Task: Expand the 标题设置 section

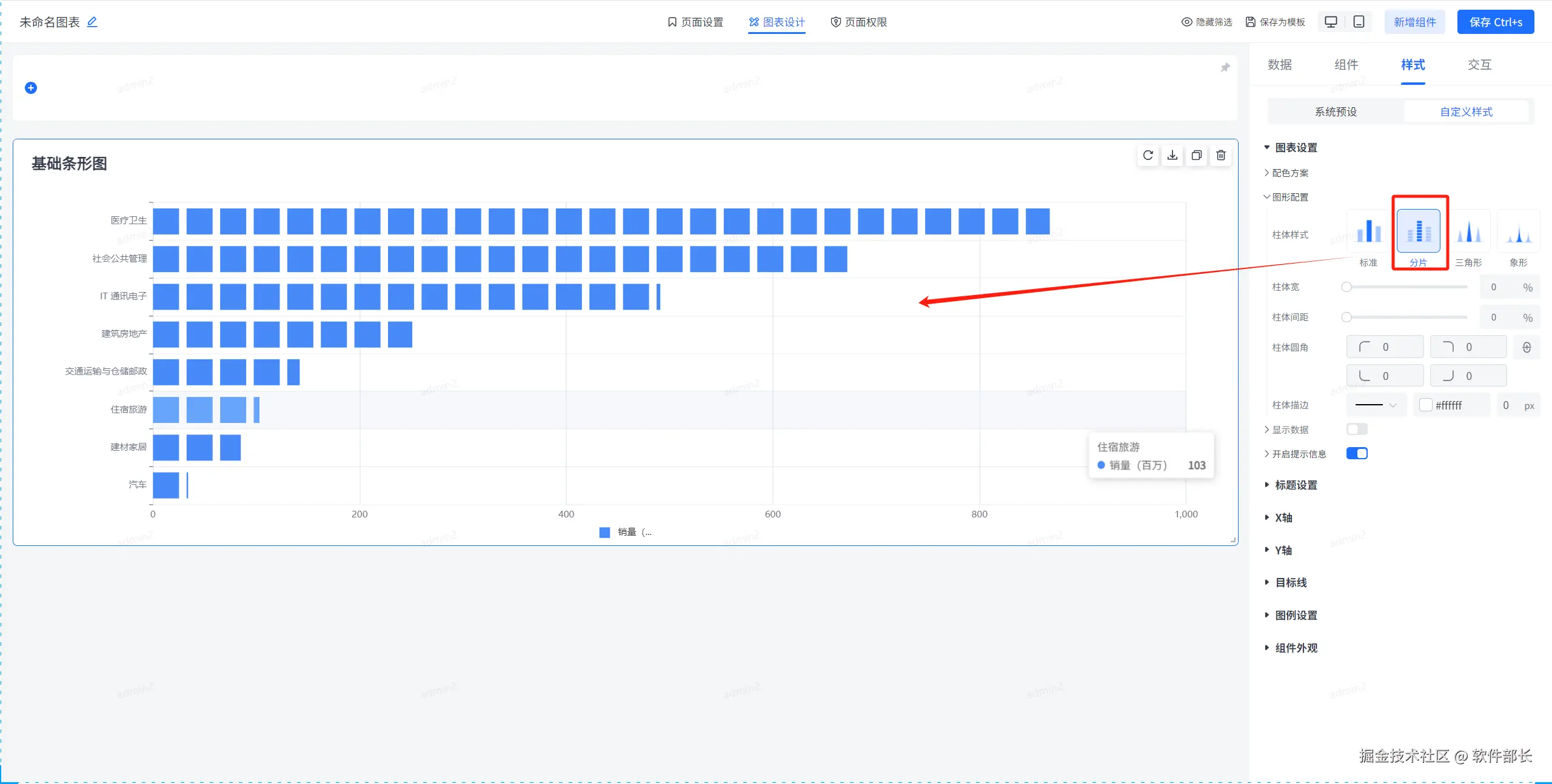Action: [x=1296, y=485]
